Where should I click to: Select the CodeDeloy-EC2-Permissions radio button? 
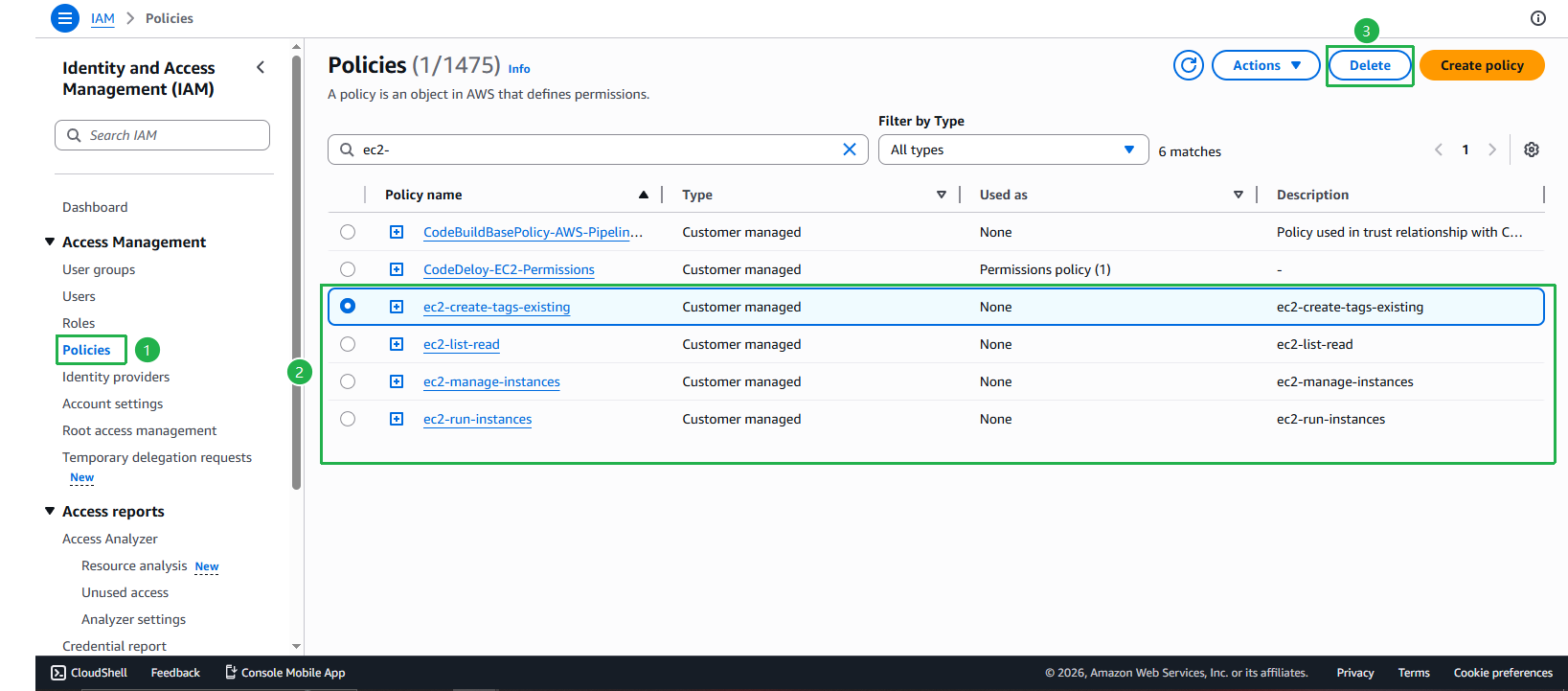348,269
